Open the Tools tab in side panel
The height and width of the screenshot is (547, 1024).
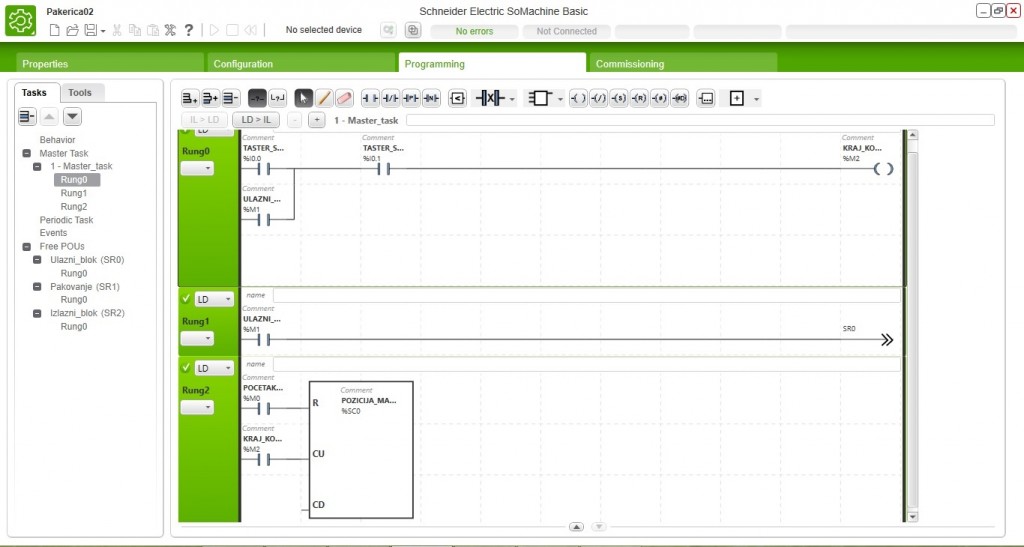click(80, 93)
